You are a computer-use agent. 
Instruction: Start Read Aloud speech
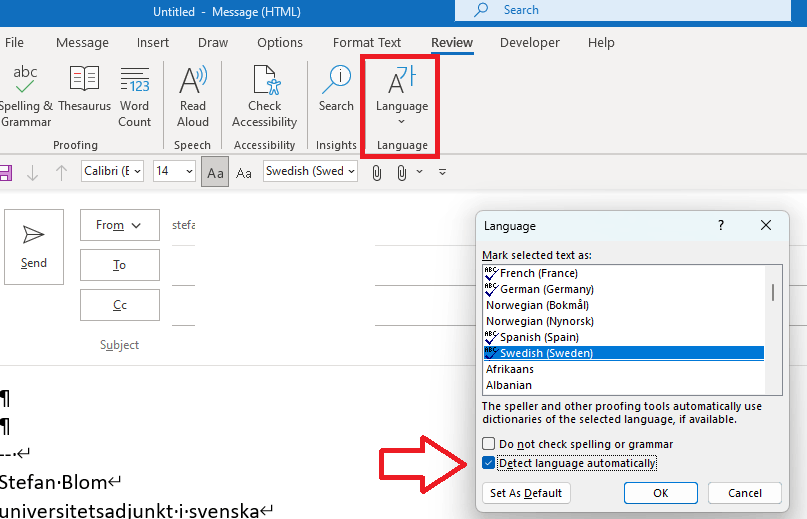[193, 96]
